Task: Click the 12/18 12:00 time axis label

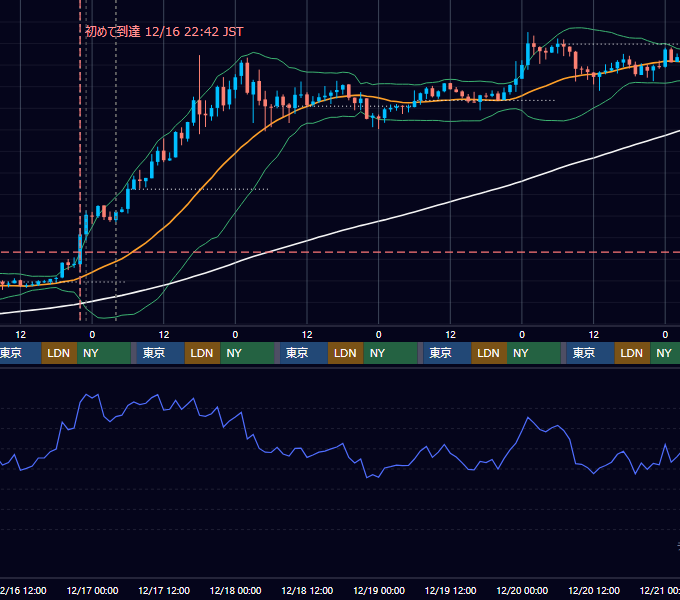Action: pos(307,590)
